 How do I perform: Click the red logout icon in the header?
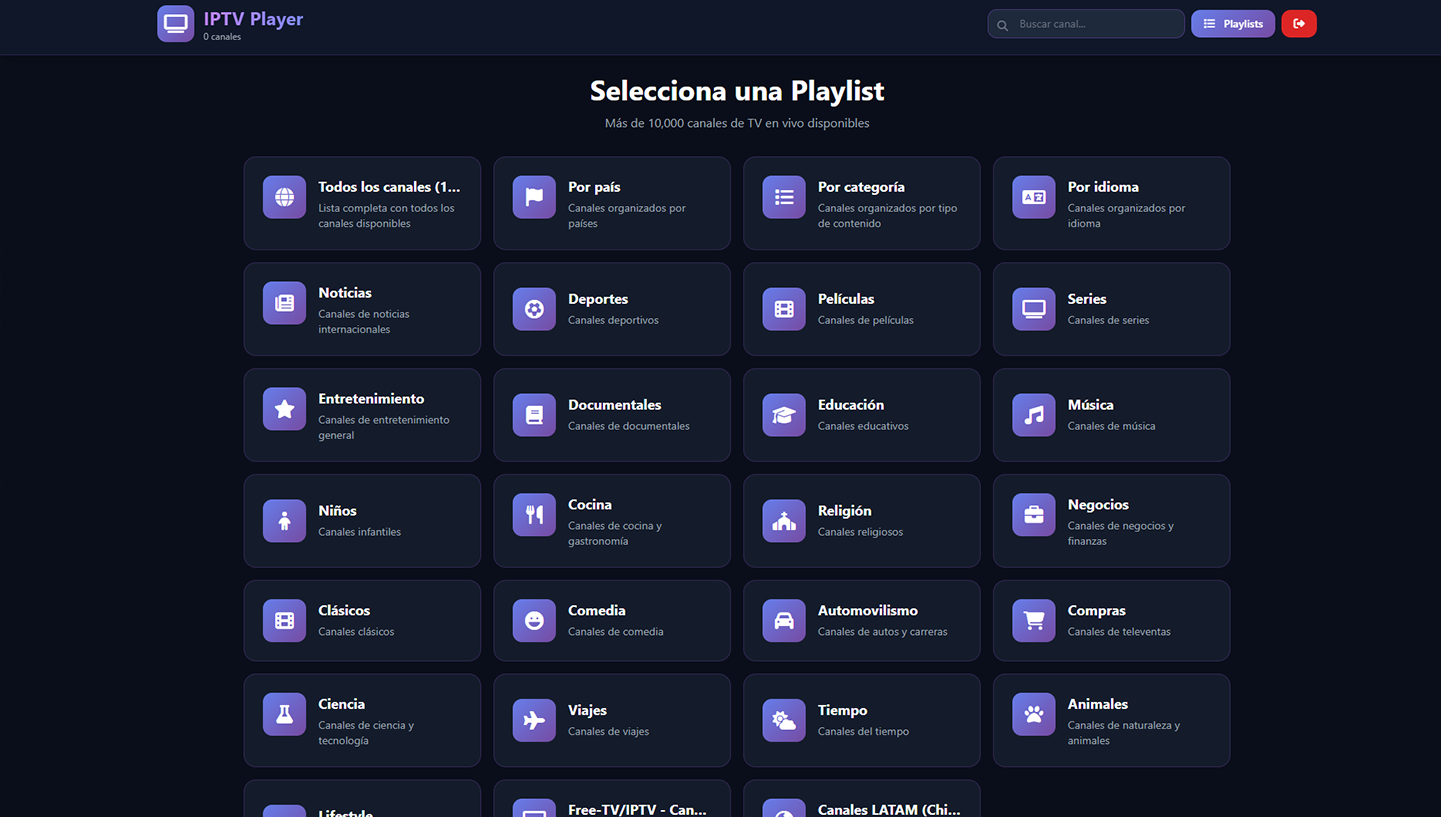(1299, 23)
